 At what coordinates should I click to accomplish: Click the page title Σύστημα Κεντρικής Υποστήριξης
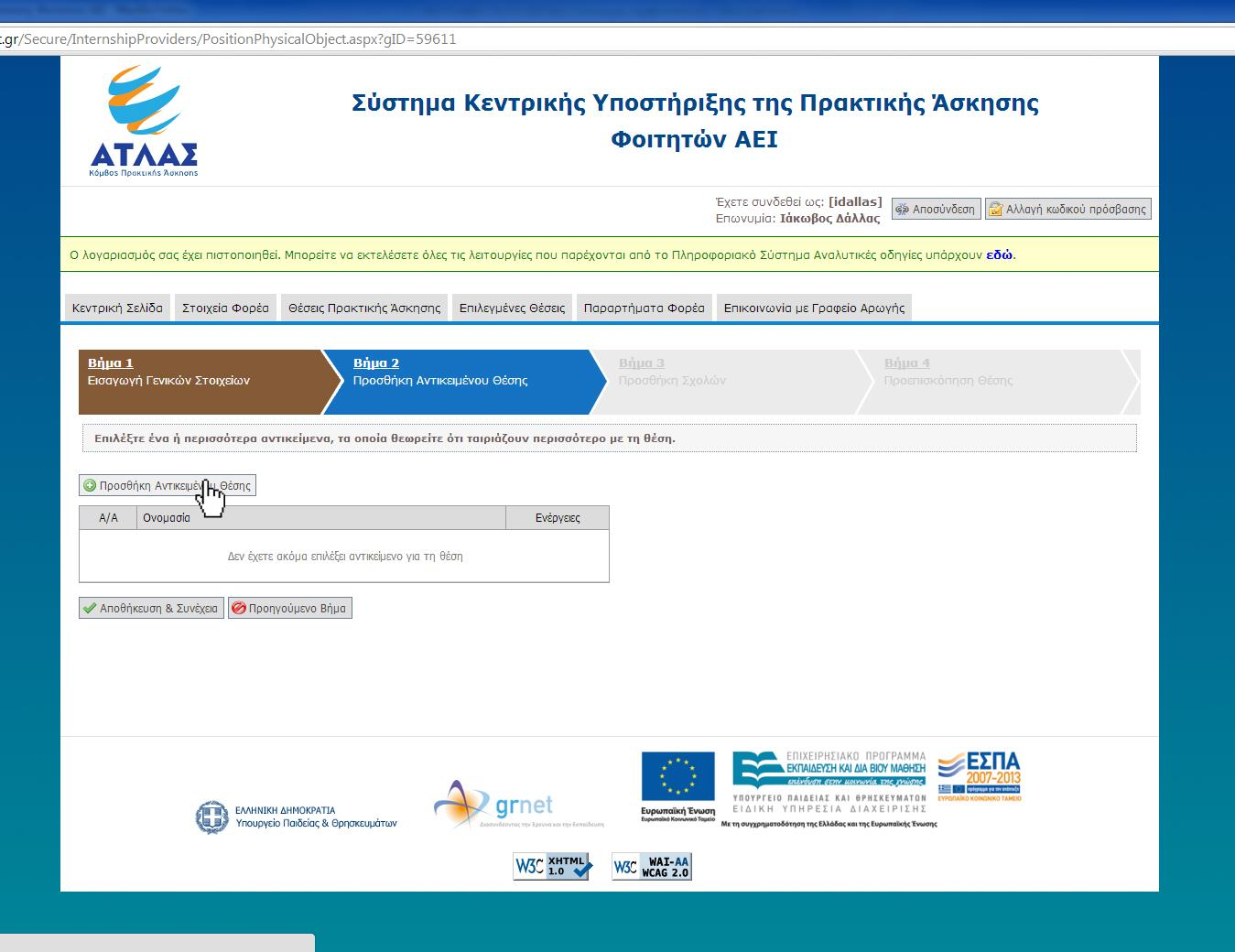[695, 120]
